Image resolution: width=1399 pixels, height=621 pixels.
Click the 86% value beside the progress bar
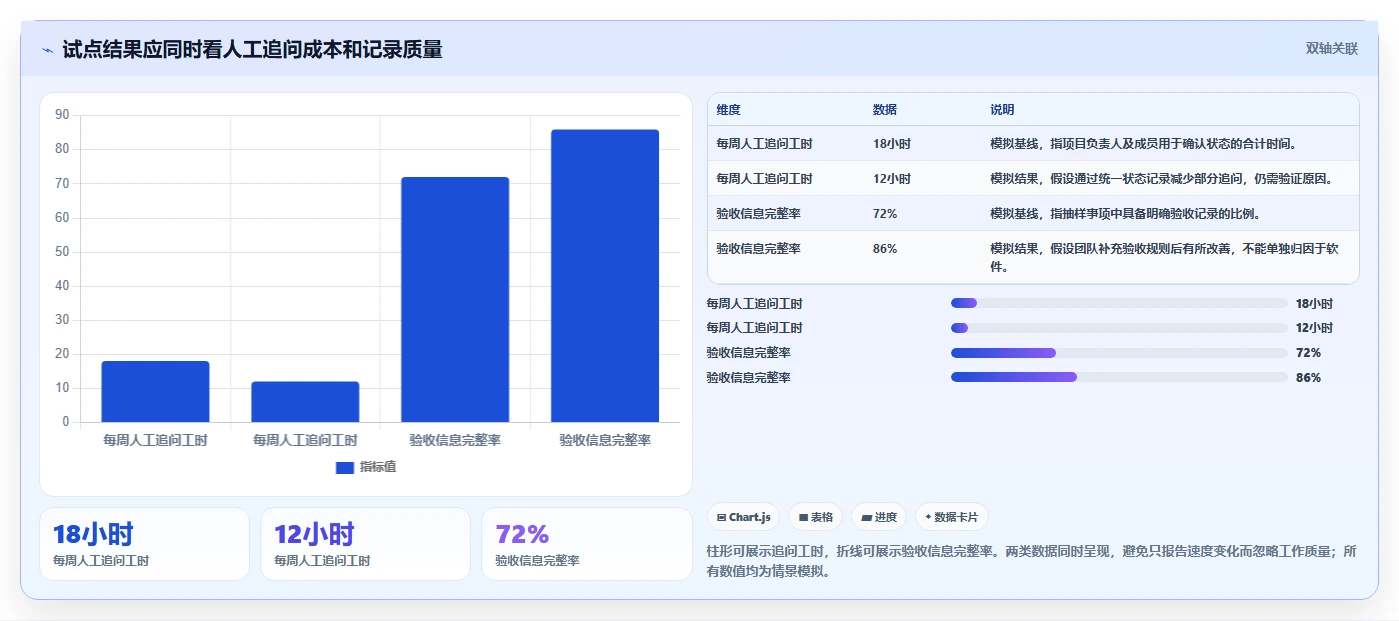[x=1308, y=378]
